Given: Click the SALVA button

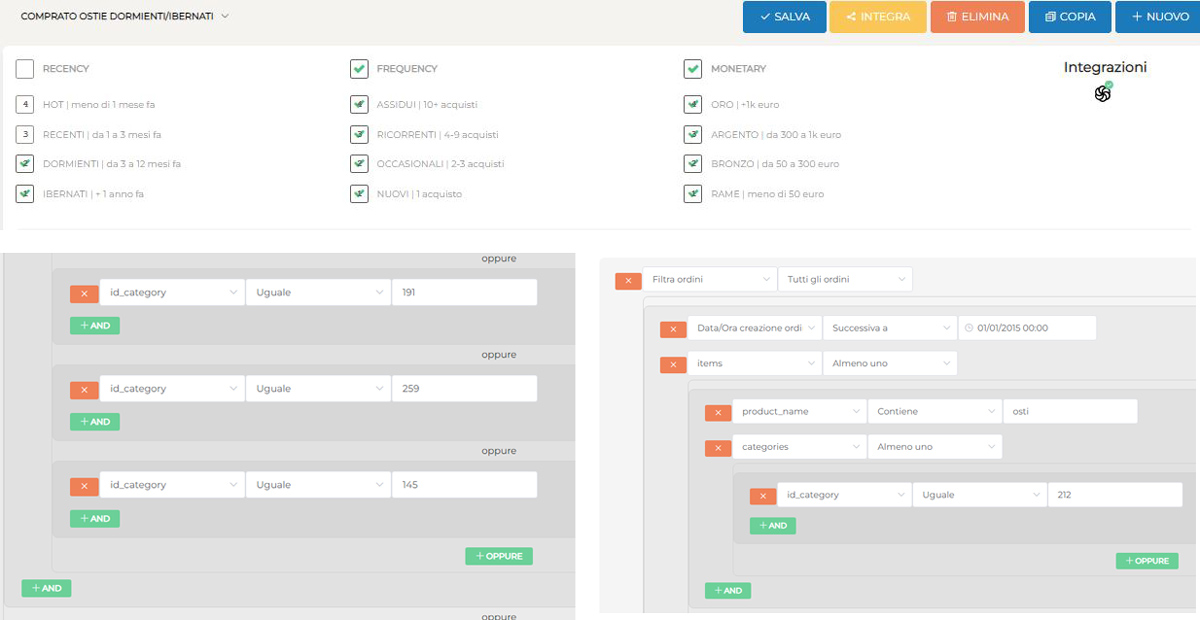Looking at the screenshot, I should (x=784, y=17).
